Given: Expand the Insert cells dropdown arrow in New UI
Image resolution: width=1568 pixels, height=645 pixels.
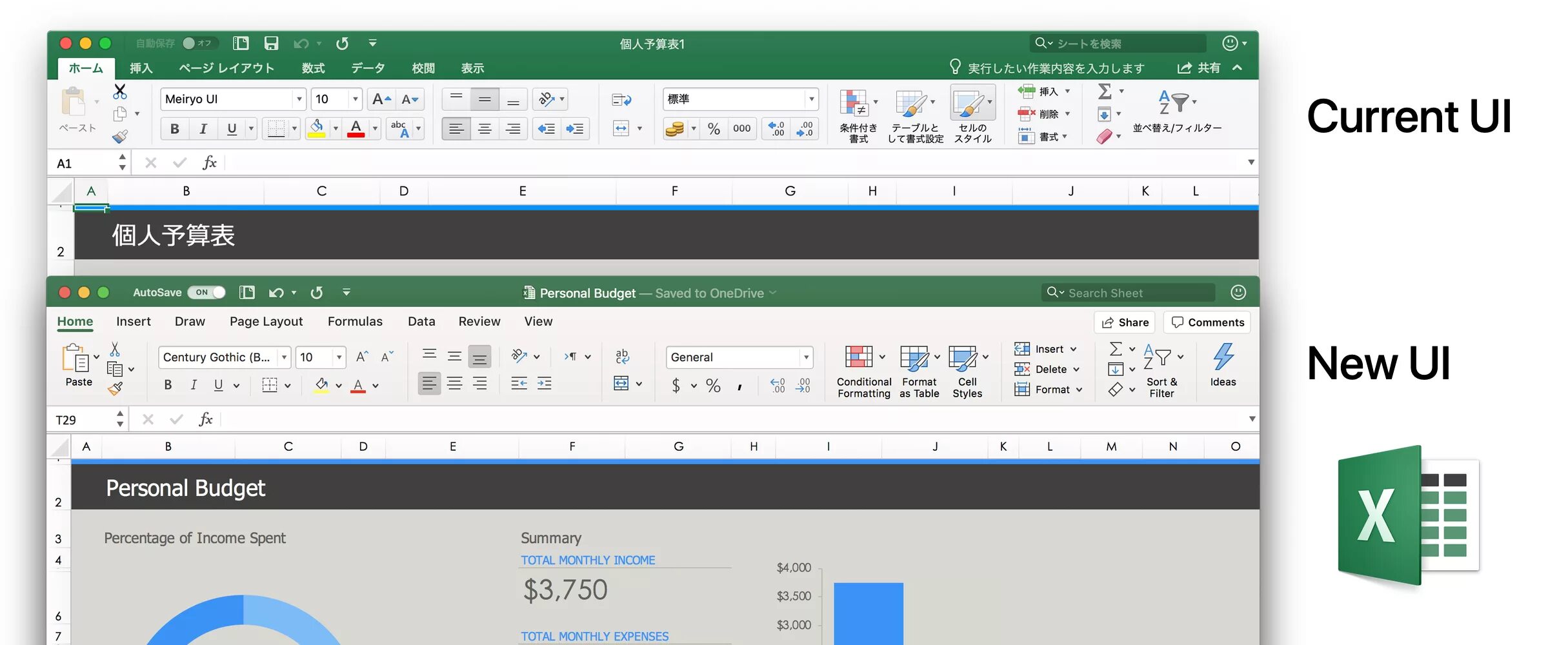Looking at the screenshot, I should [1074, 349].
